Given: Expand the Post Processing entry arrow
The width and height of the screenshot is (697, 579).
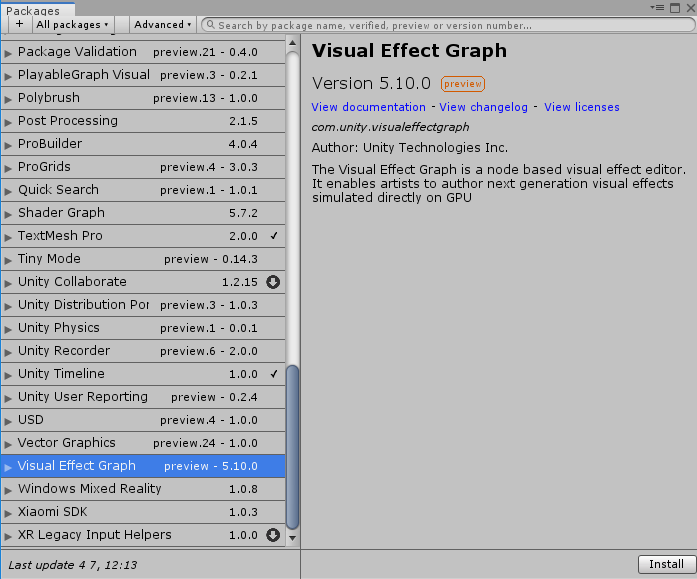Looking at the screenshot, I should click(x=8, y=123).
